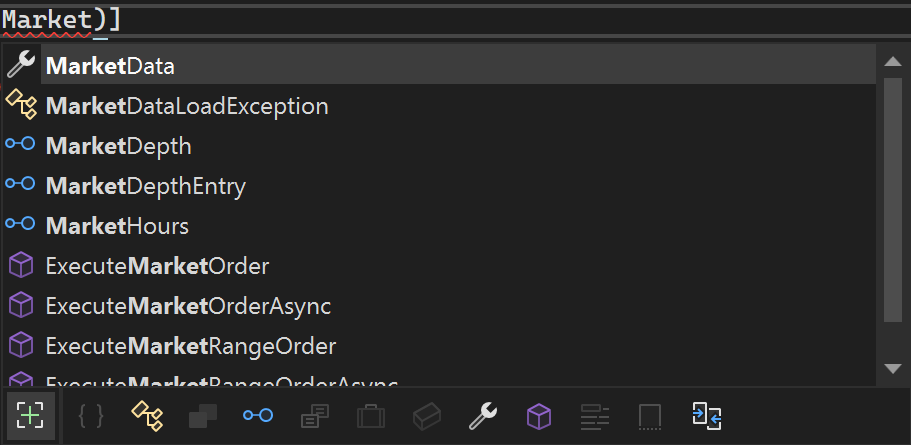The height and width of the screenshot is (445, 911).
Task: Click scrollbar up arrow in completion list
Action: (892, 61)
